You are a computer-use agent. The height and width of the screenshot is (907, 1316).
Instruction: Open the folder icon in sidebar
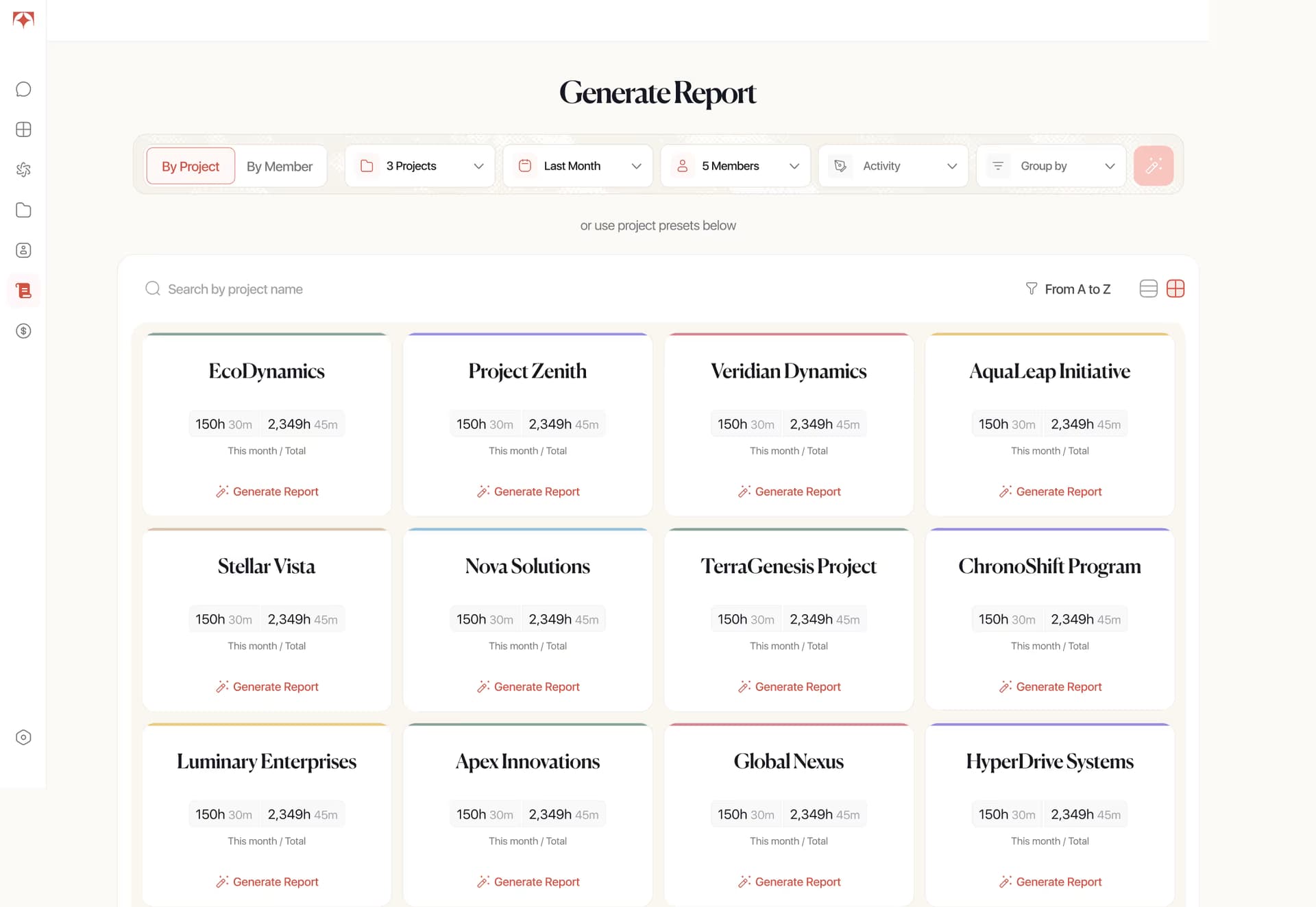tap(23, 210)
